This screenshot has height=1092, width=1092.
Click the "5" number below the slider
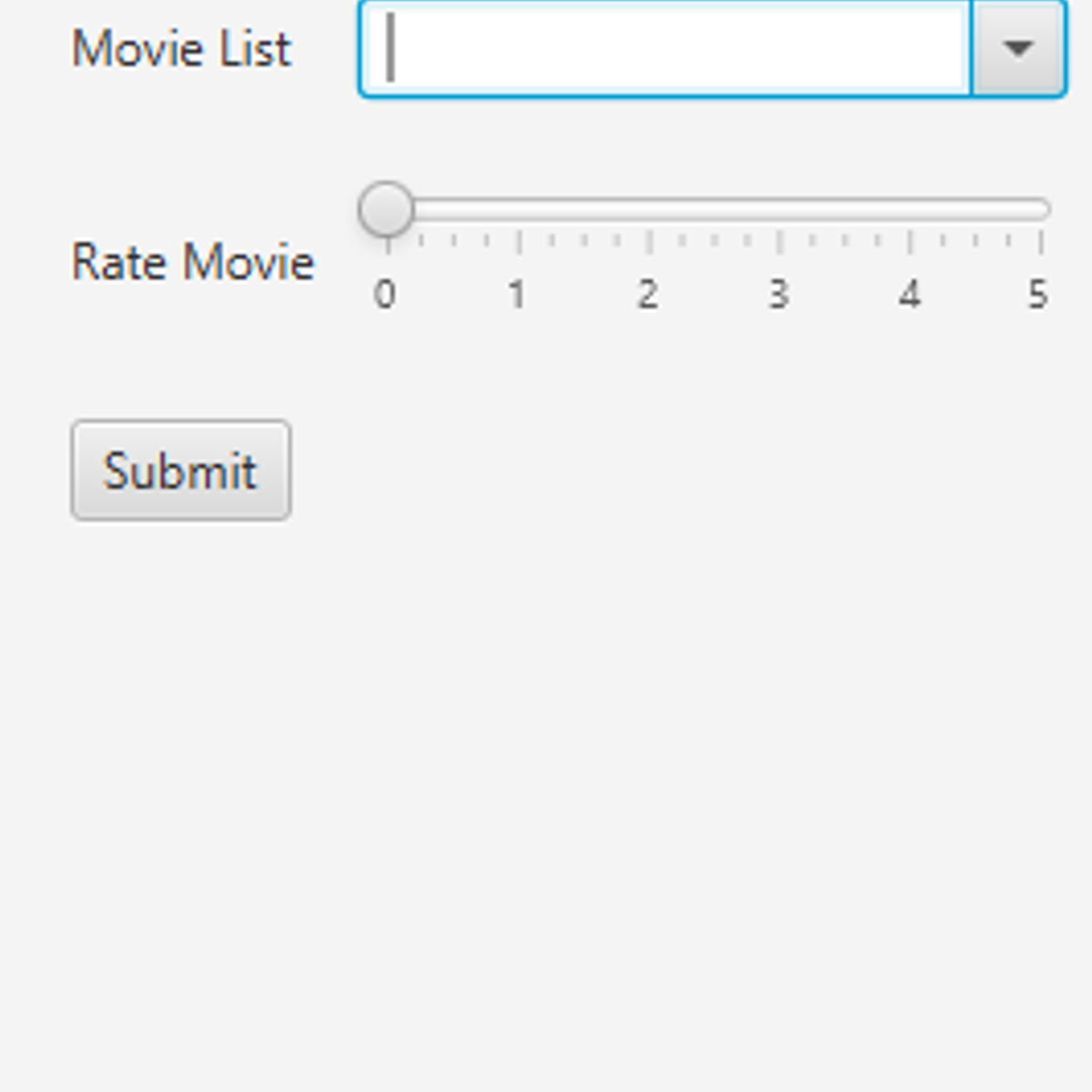[x=1037, y=294]
